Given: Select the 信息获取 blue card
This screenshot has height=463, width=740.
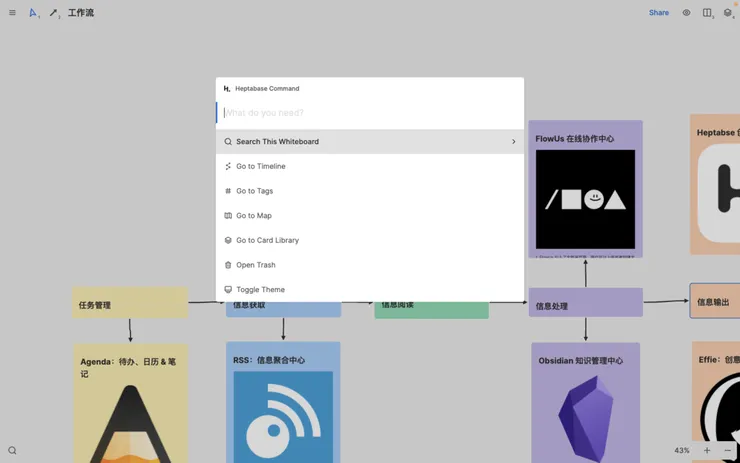Looking at the screenshot, I should pyautogui.click(x=283, y=309).
